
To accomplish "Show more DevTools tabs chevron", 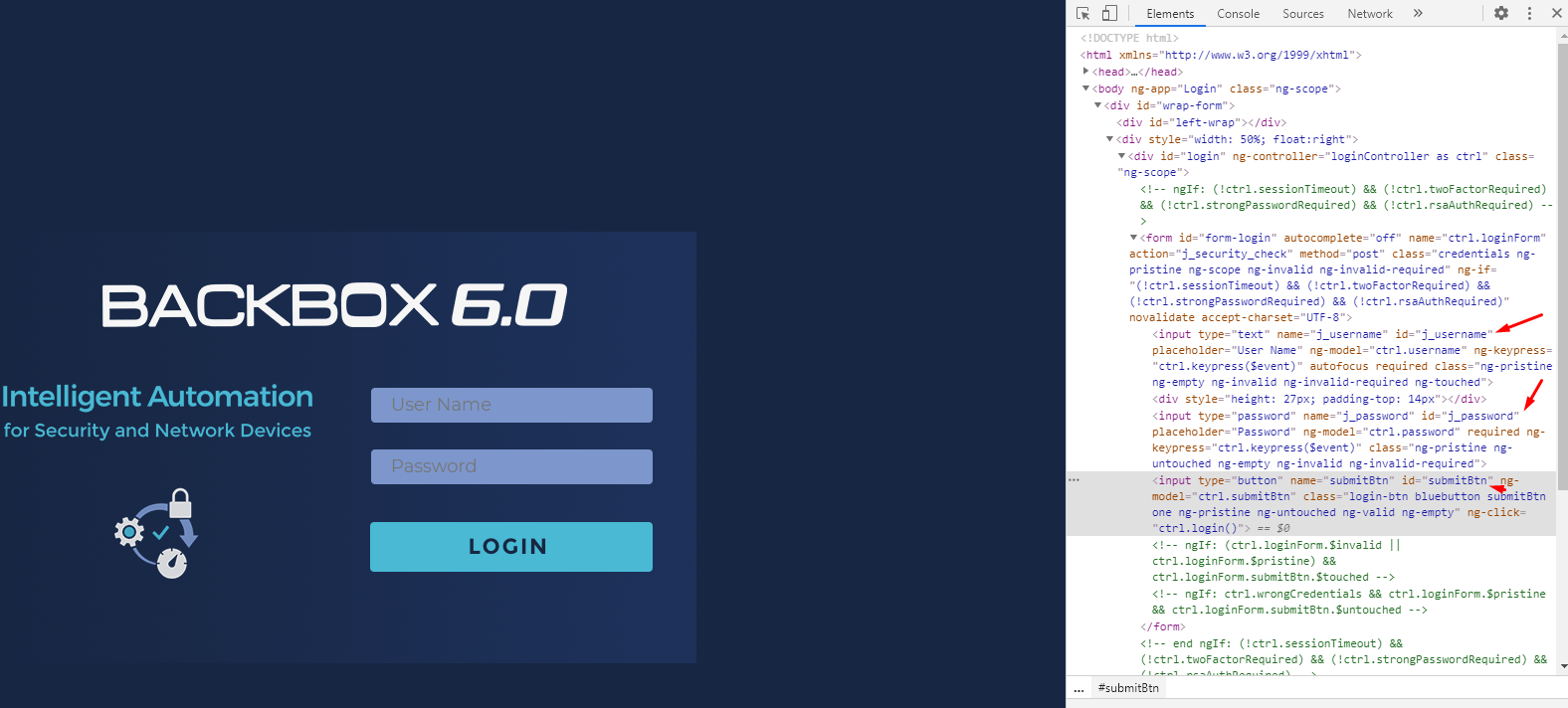I will click(1418, 13).
